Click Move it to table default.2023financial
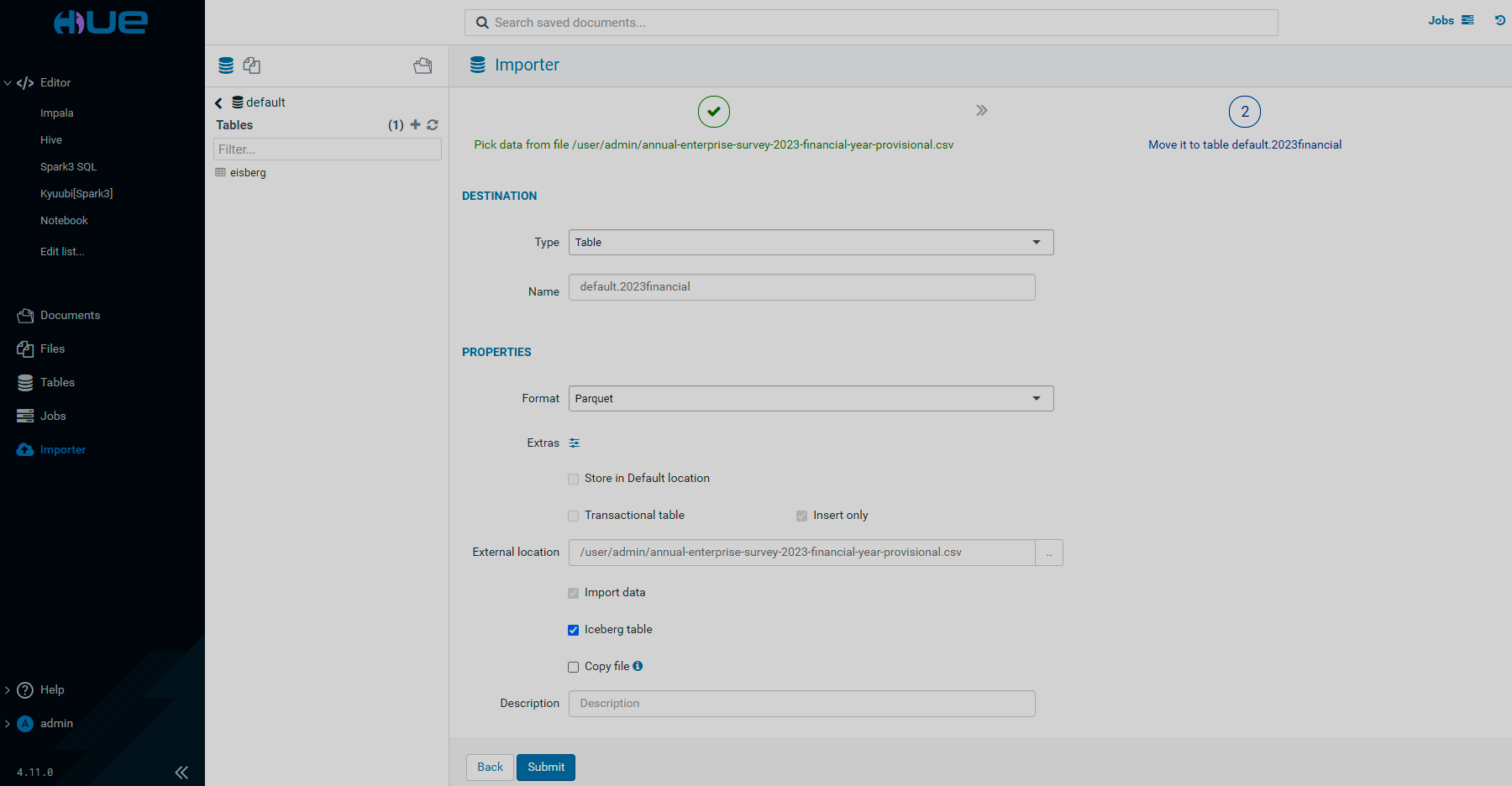The image size is (1512, 786). click(x=1245, y=144)
